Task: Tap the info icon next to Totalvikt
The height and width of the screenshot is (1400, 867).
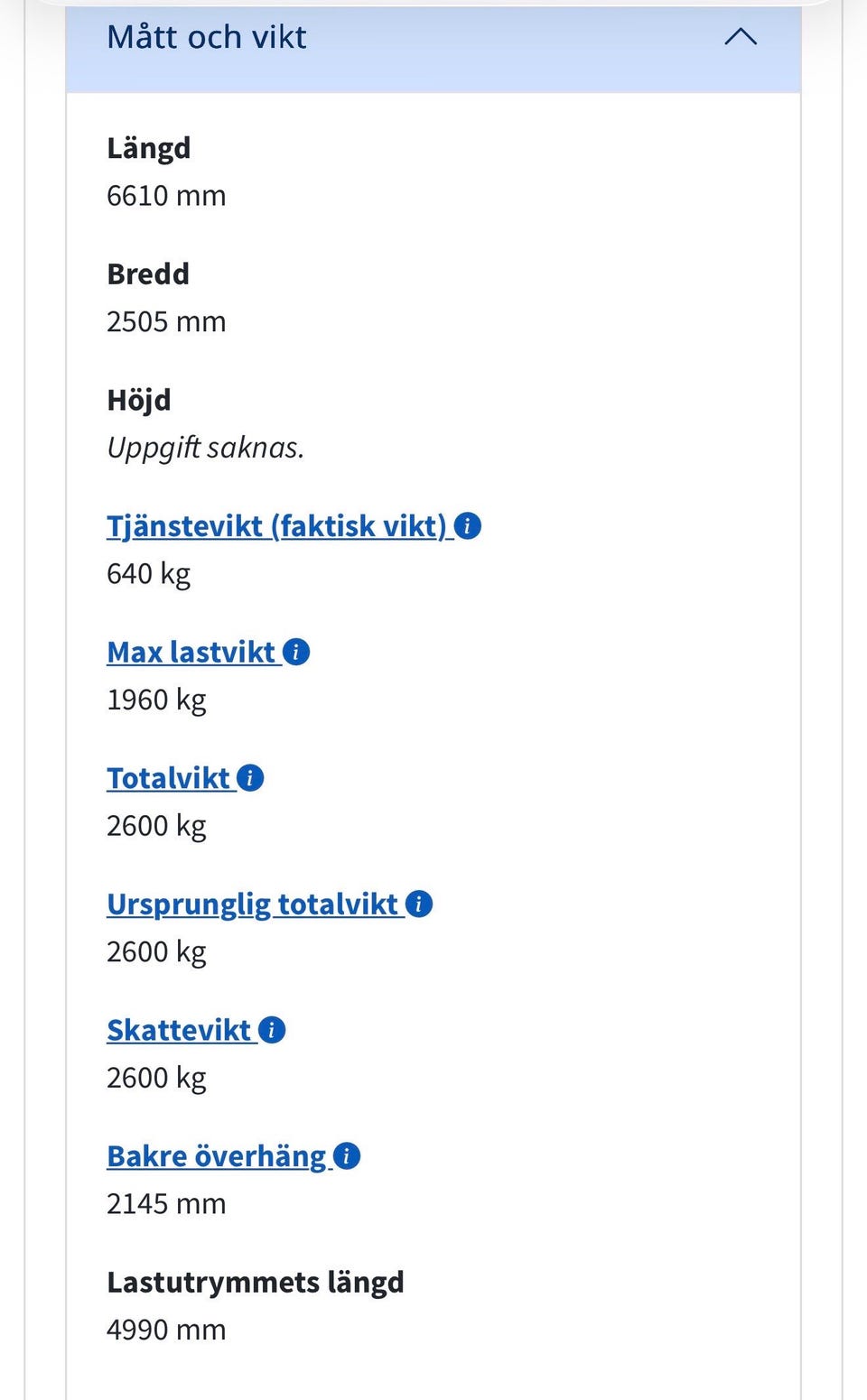Action: (250, 778)
